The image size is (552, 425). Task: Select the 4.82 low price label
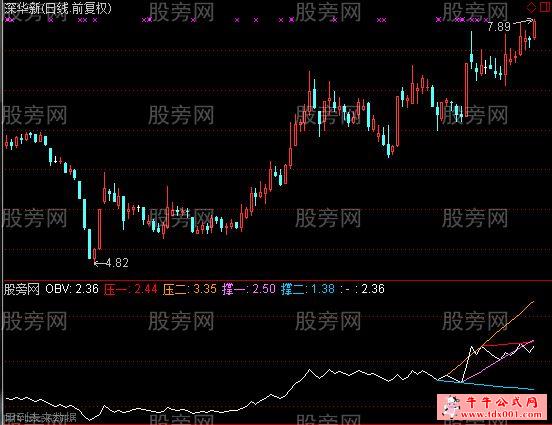click(x=117, y=263)
